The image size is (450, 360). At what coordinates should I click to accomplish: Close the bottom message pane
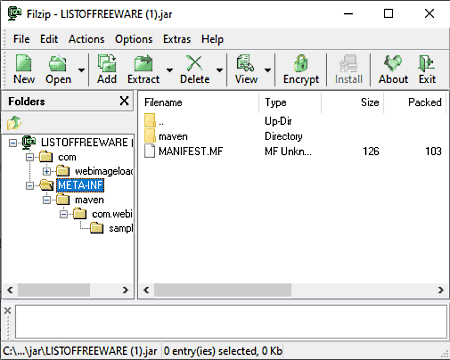(x=8, y=311)
